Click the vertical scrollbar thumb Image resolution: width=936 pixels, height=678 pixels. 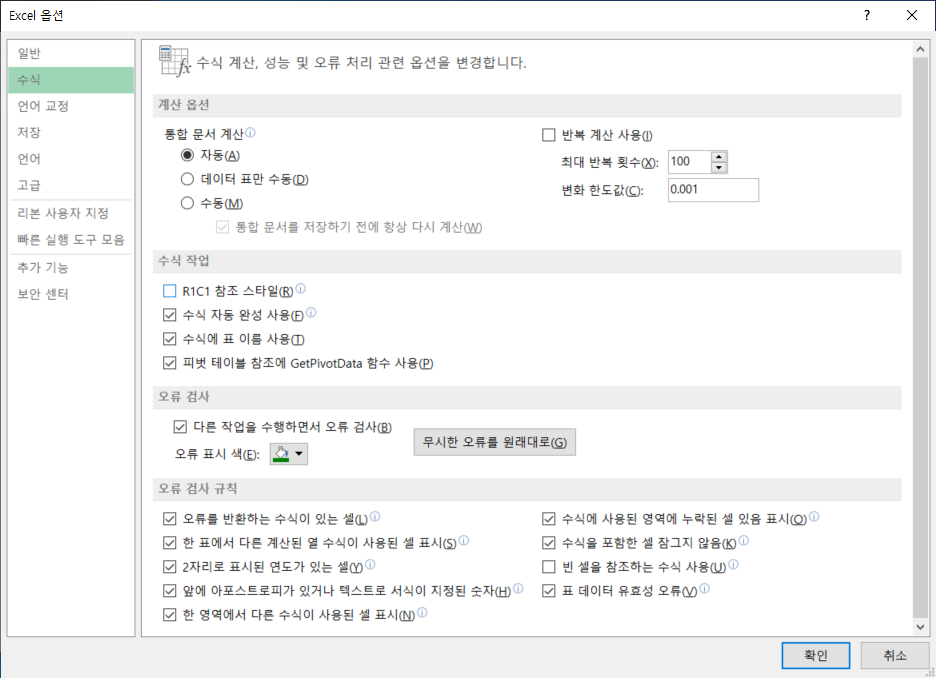click(920, 338)
